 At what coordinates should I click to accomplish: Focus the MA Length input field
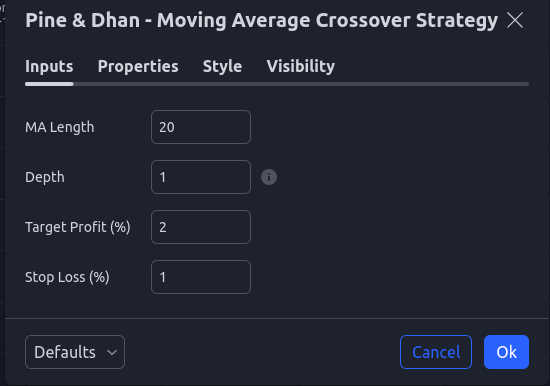(201, 127)
